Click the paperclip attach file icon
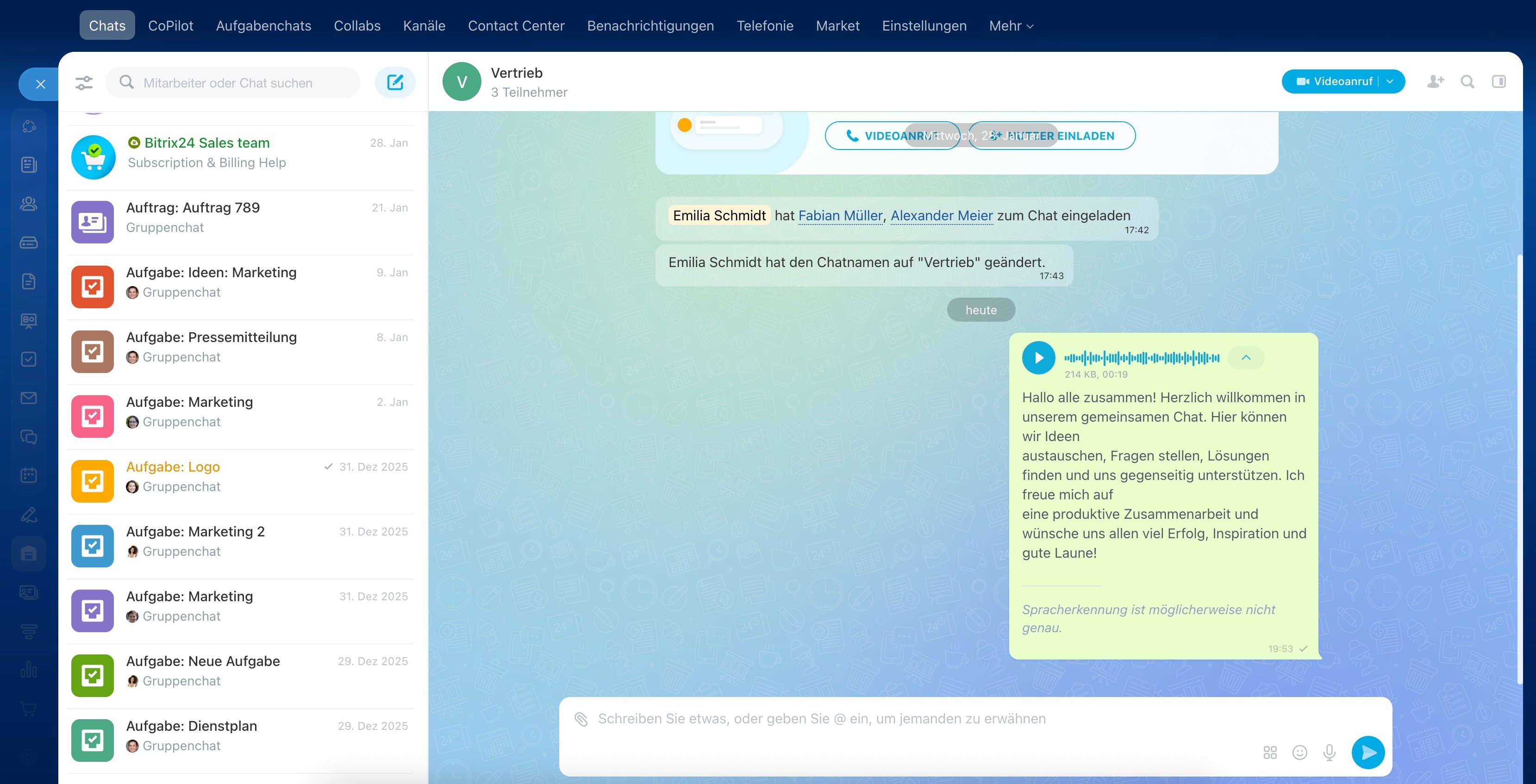Viewport: 1536px width, 784px height. (581, 719)
